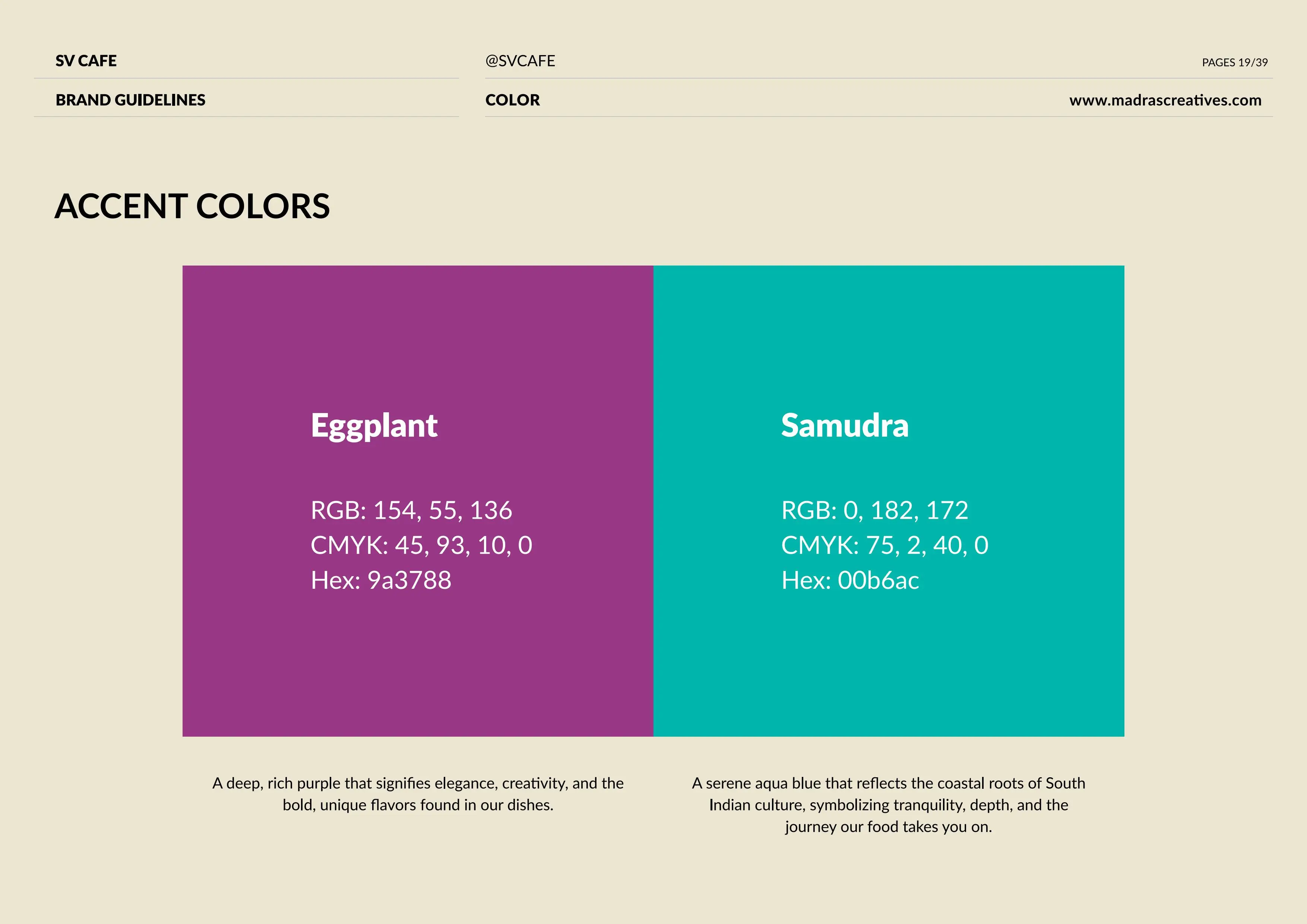Select the ACCENT COLORS heading
Image resolution: width=1307 pixels, height=924 pixels.
click(x=192, y=206)
